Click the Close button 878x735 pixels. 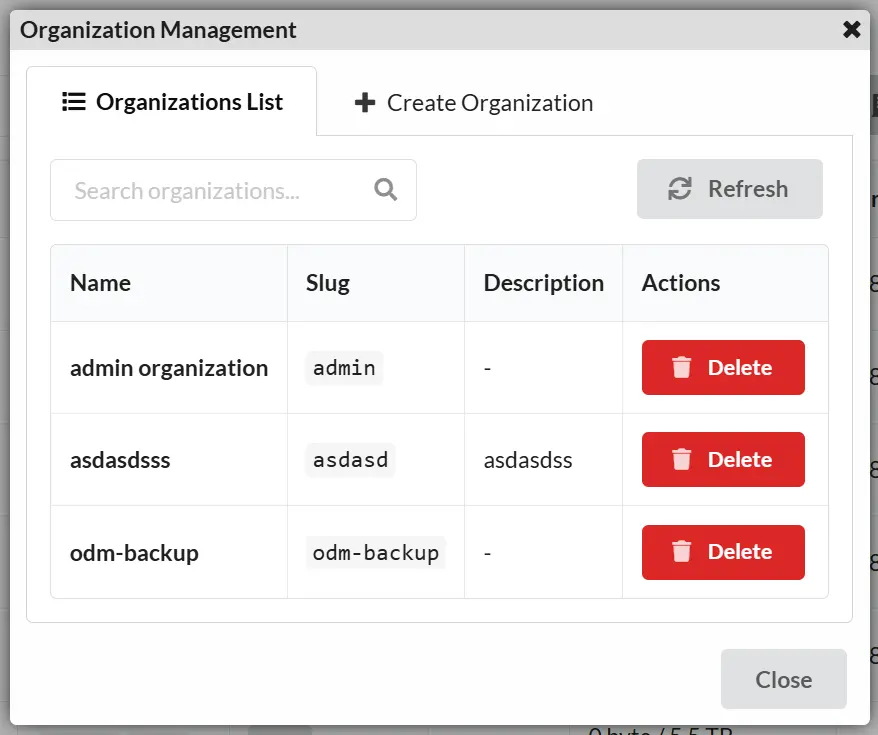(x=783, y=679)
